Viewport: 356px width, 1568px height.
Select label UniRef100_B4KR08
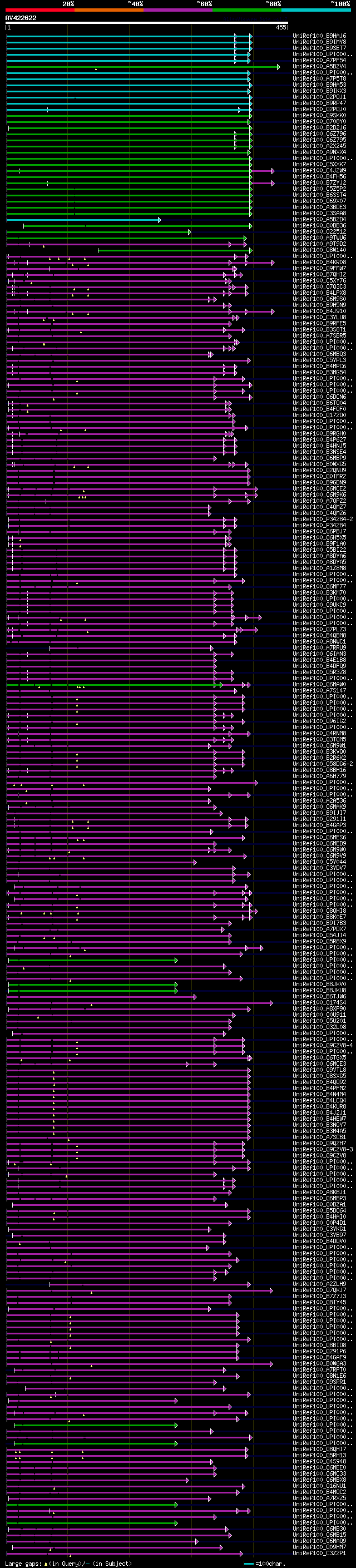pyautogui.click(x=319, y=262)
